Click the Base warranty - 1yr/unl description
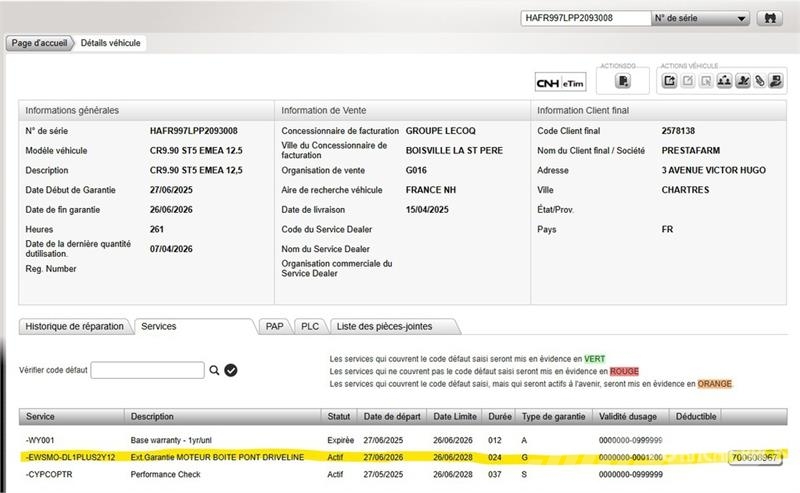Viewport: 800px width, 493px height. click(171, 440)
